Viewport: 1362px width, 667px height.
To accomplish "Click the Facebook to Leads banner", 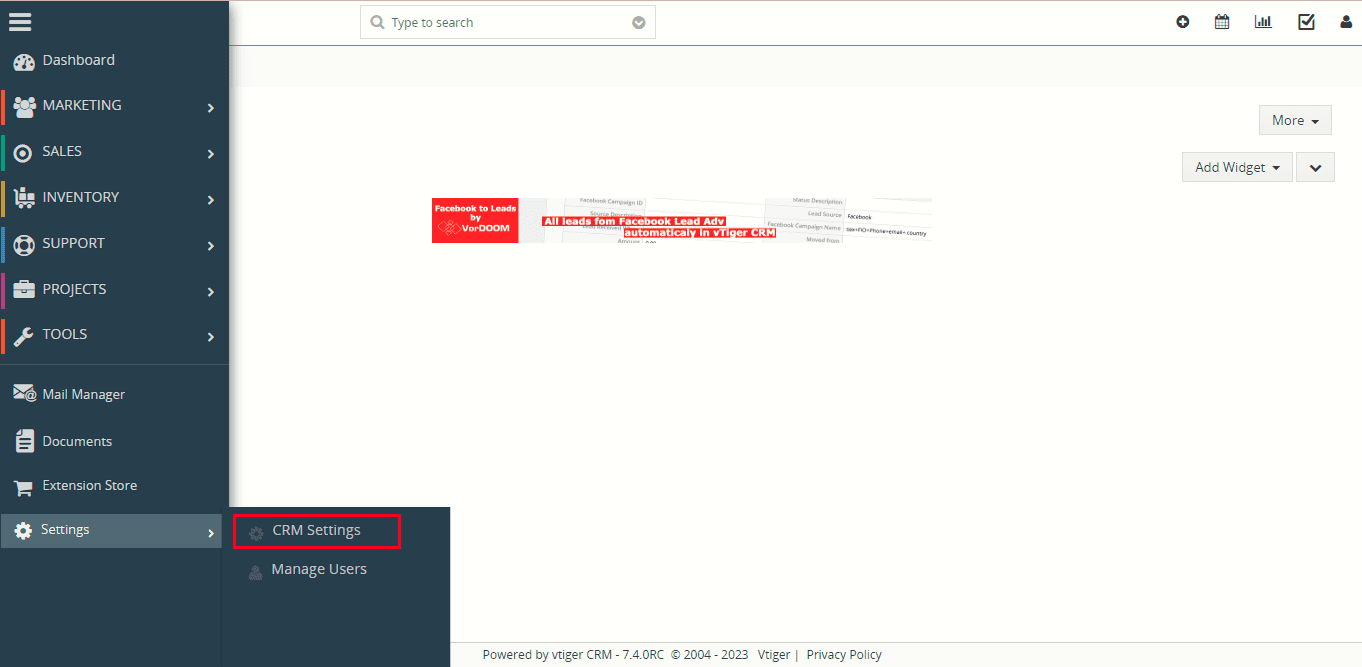I will click(x=681, y=220).
